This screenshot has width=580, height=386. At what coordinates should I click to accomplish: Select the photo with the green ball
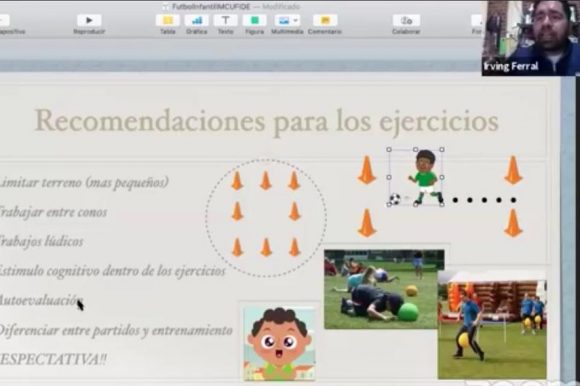coord(384,289)
